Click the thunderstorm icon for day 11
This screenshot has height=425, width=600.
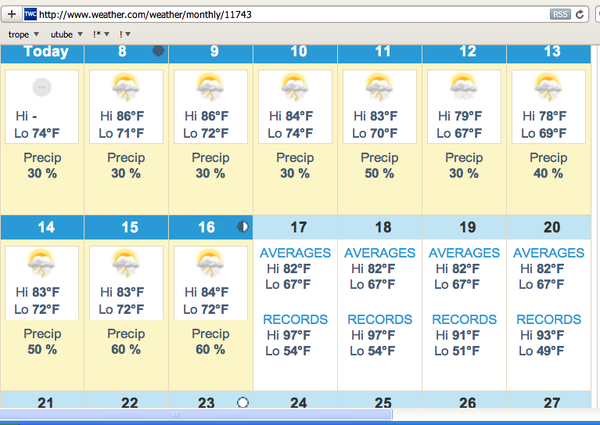[x=380, y=87]
